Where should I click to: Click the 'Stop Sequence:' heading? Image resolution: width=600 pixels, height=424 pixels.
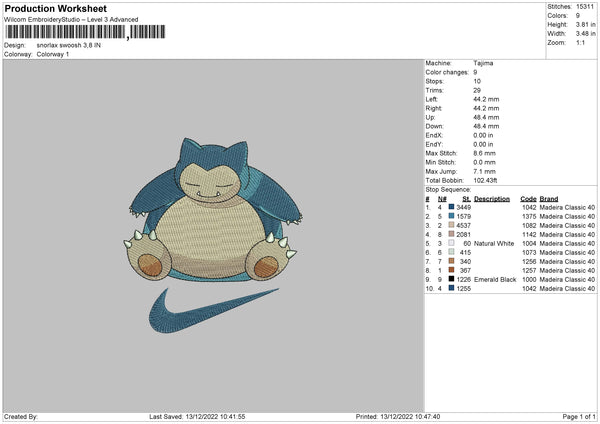point(448,189)
